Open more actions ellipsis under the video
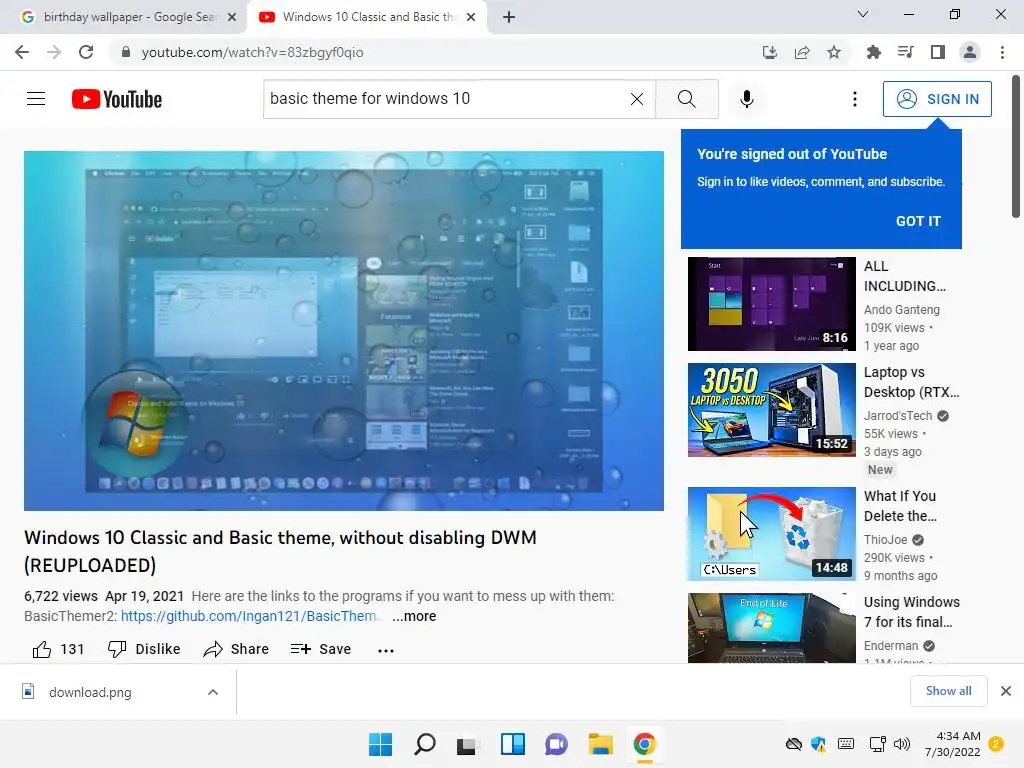Screen dimensions: 1024x768 [386, 650]
